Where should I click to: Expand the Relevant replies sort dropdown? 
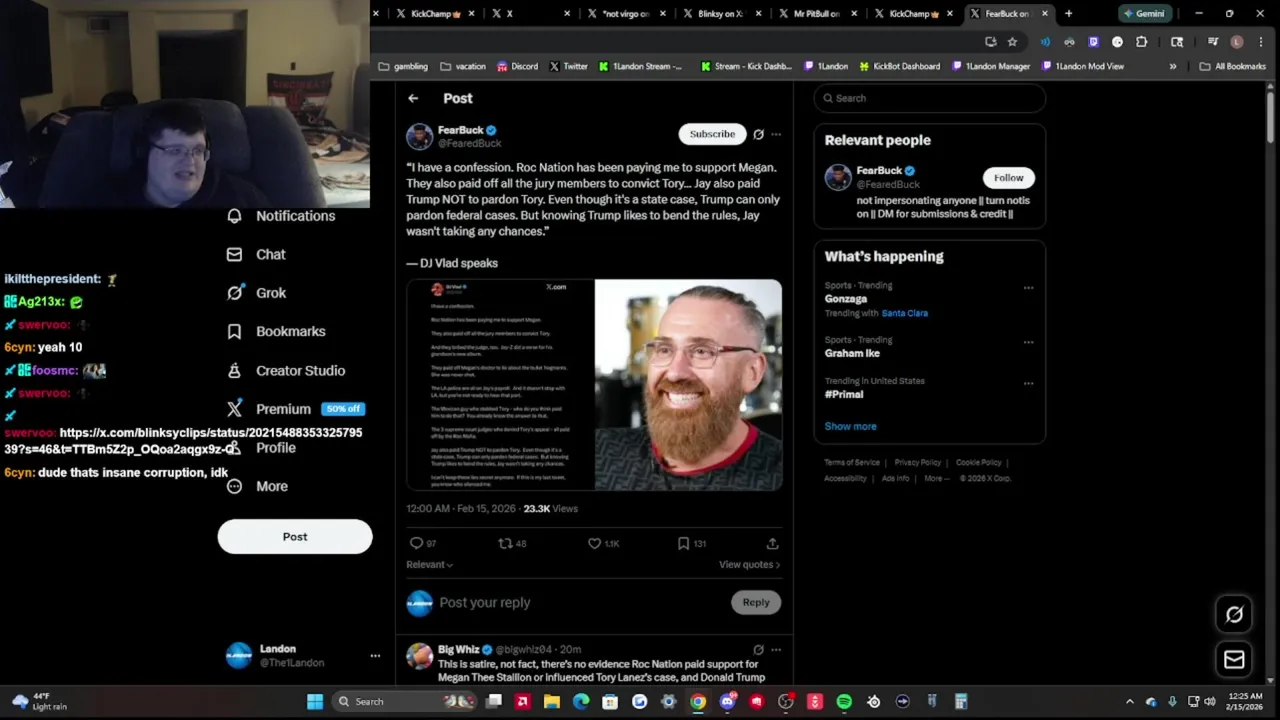tap(429, 565)
